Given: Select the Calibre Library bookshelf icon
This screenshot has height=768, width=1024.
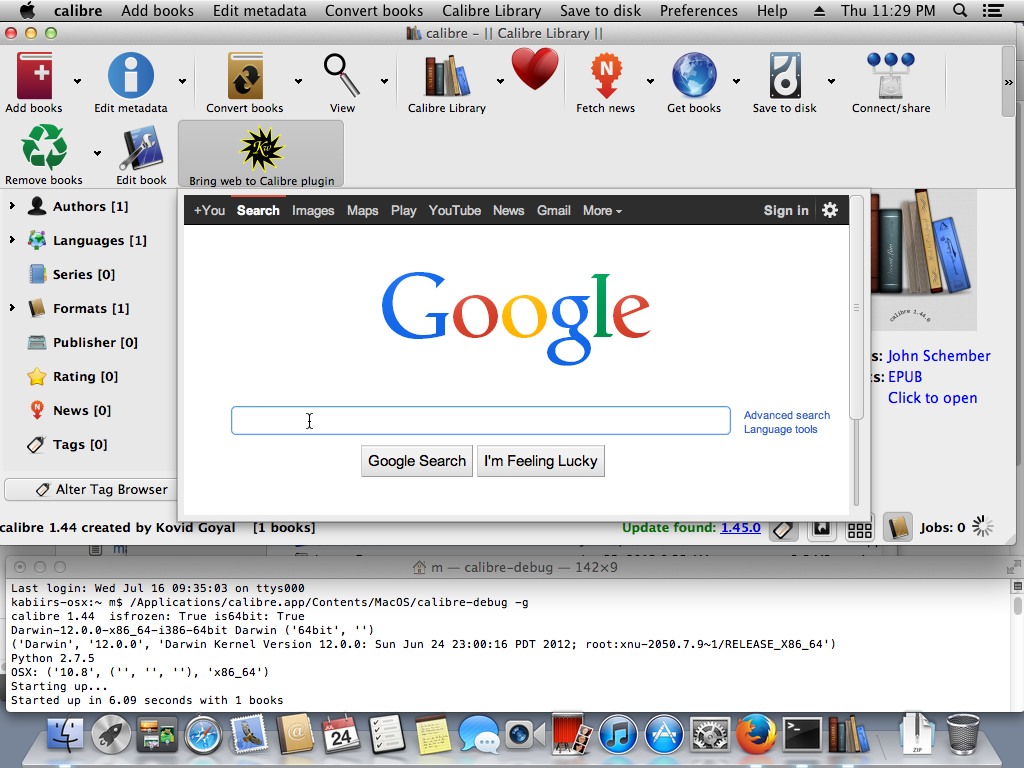Looking at the screenshot, I should [x=447, y=76].
